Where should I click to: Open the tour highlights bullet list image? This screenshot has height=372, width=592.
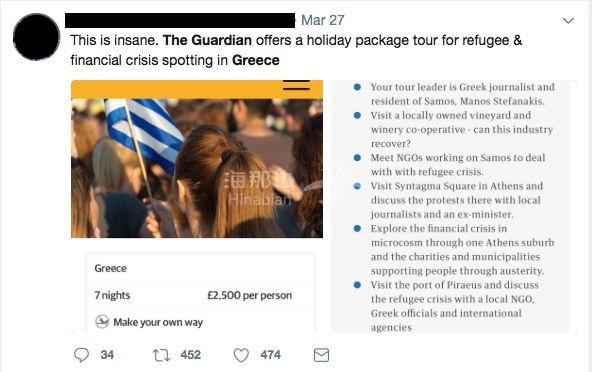[x=450, y=206]
